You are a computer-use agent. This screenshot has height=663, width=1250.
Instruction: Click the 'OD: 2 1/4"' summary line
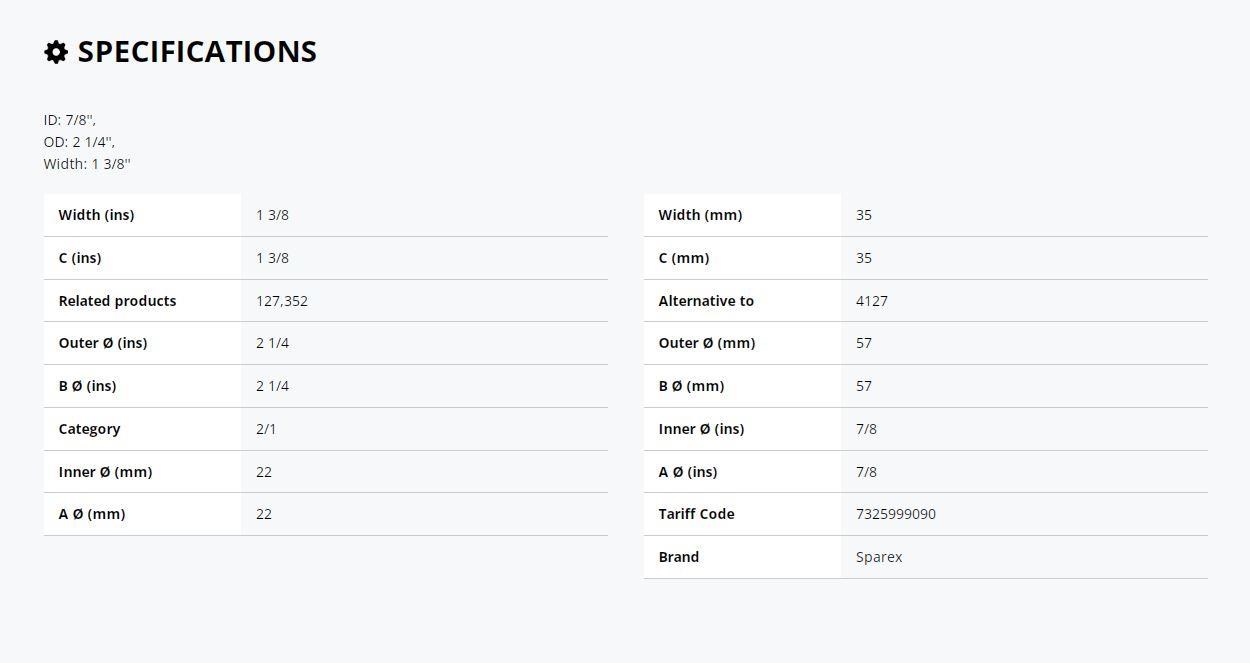click(79, 142)
